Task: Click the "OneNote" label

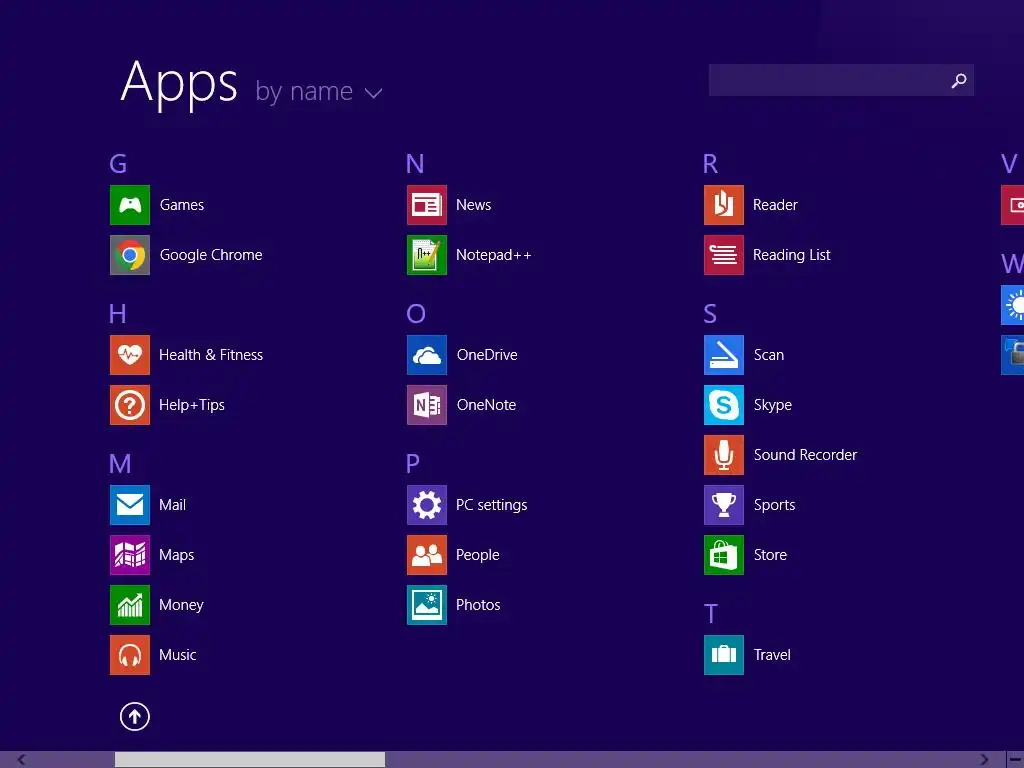Action: (x=487, y=405)
